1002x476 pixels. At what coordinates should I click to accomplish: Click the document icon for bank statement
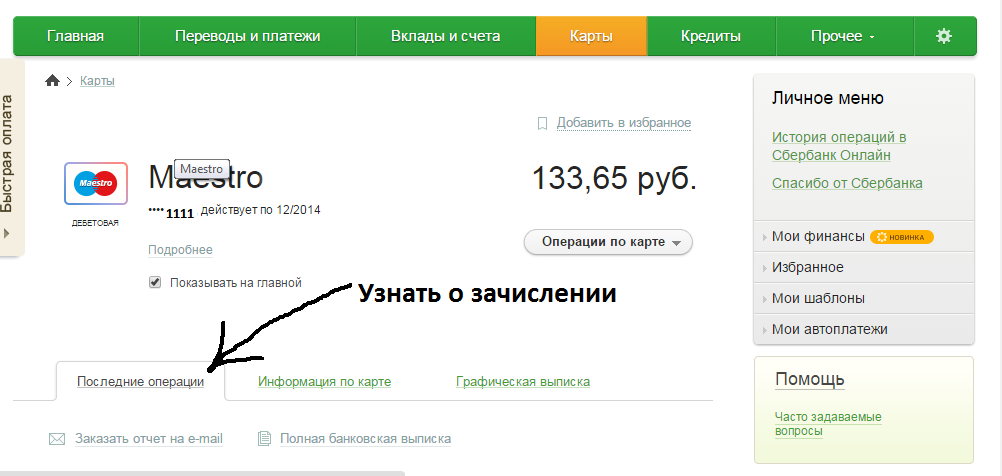(264, 439)
